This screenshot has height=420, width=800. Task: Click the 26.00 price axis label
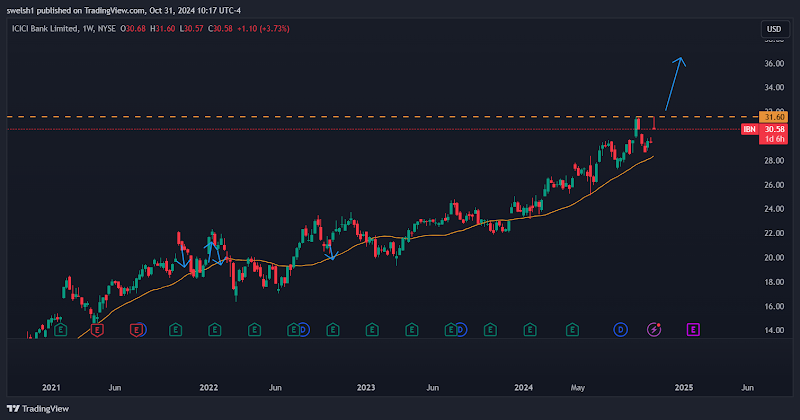774,185
